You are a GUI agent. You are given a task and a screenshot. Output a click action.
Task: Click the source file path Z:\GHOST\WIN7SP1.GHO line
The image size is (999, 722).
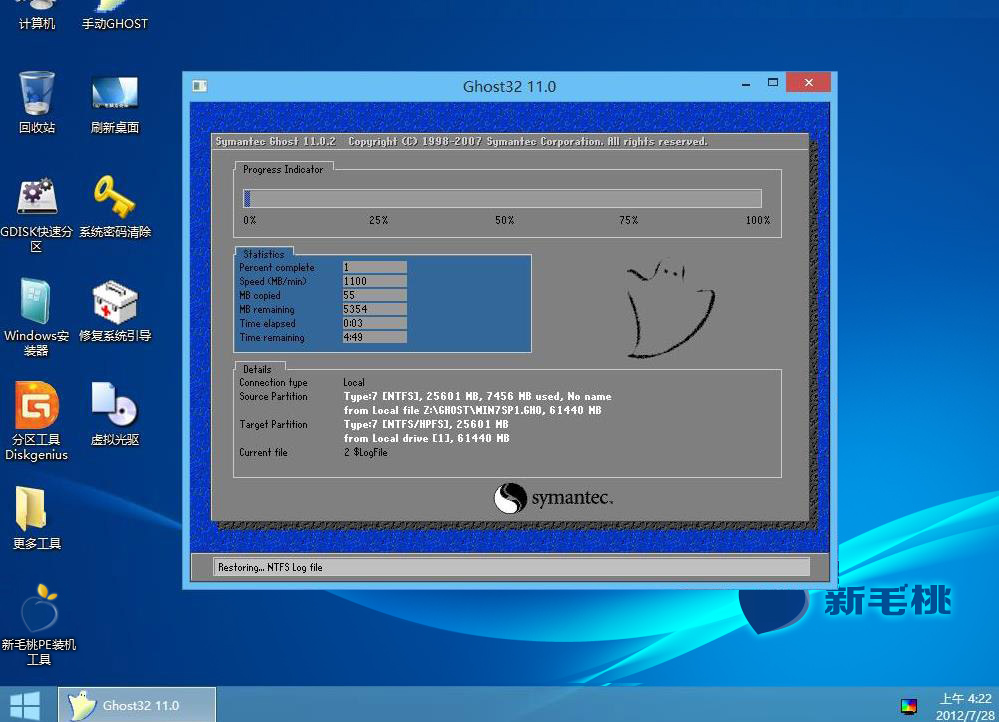coord(472,410)
